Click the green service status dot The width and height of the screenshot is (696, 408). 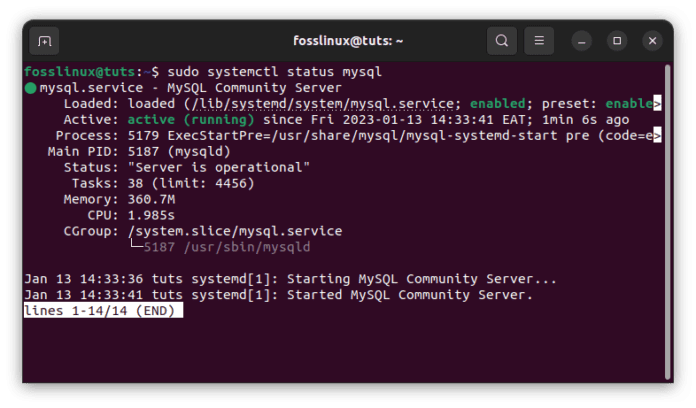tap(30, 88)
